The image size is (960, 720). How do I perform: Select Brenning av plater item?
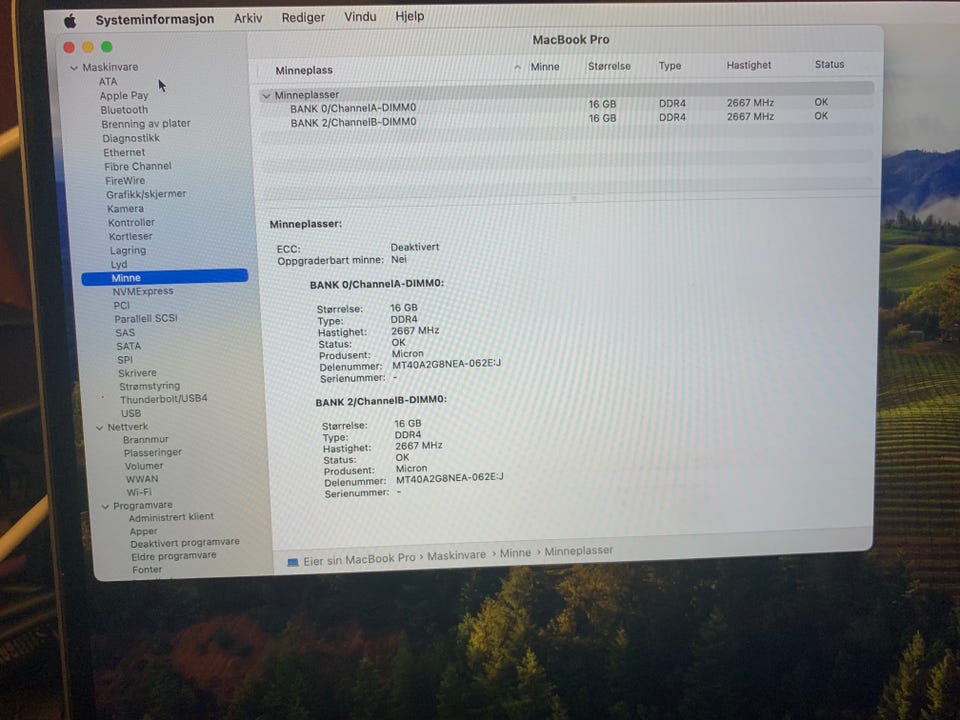pos(146,124)
